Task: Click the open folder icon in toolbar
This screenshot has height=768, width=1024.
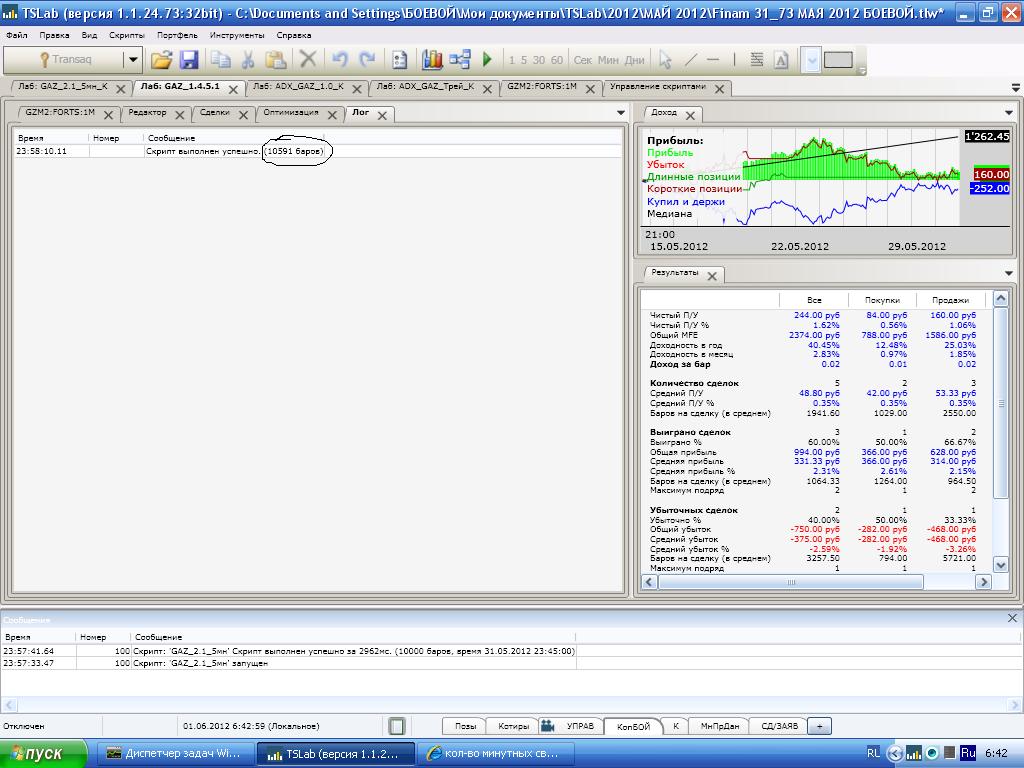Action: (x=161, y=60)
